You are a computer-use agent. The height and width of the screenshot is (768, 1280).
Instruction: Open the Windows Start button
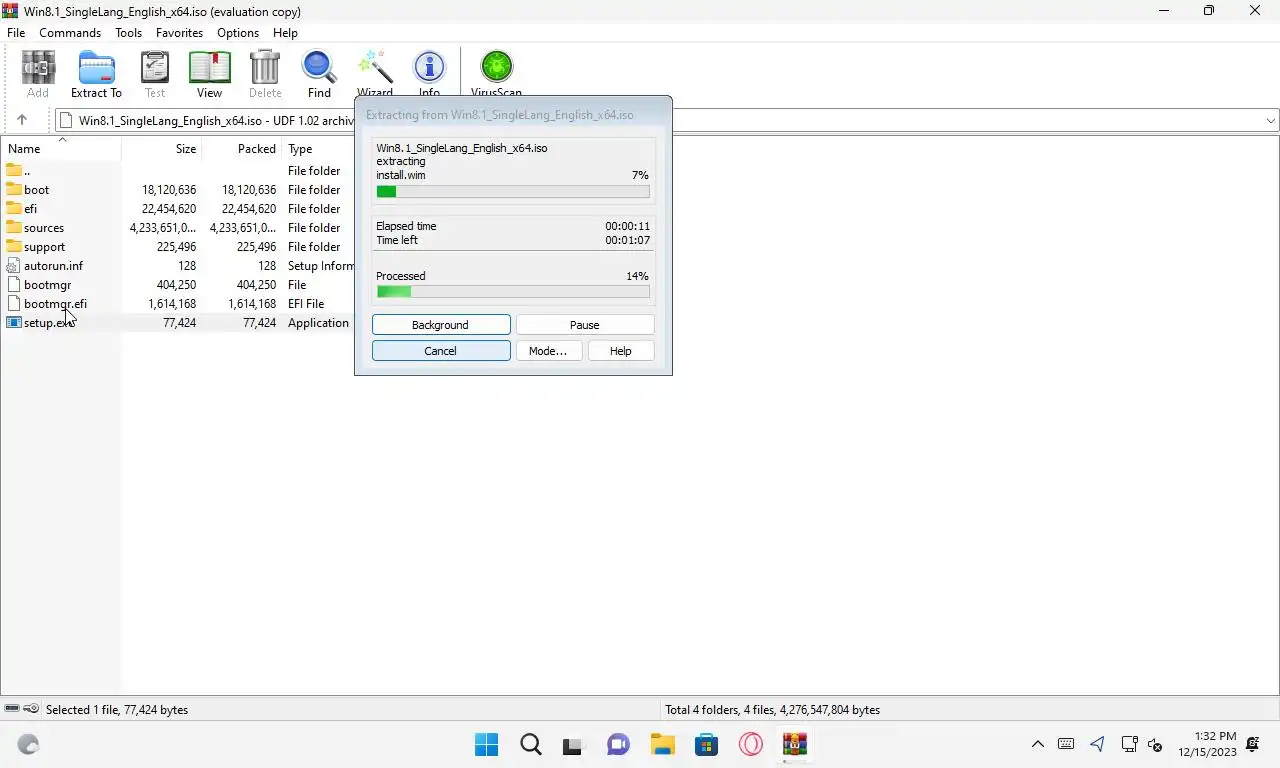[x=486, y=744]
